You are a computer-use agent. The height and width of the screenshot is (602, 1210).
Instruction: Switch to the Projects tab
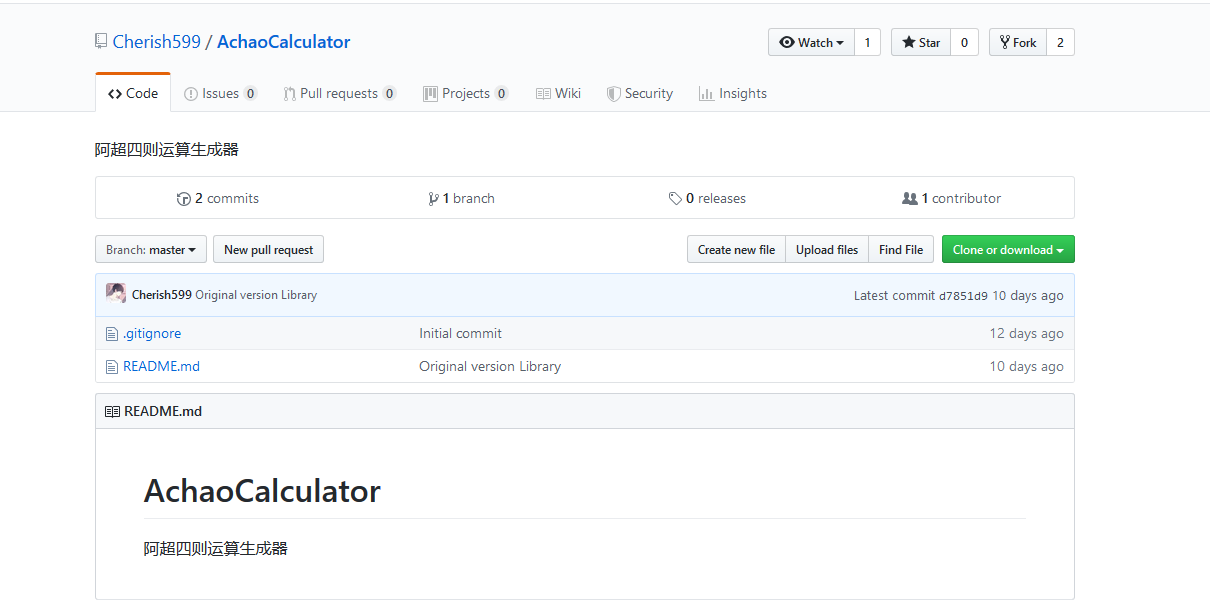pyautogui.click(x=466, y=93)
